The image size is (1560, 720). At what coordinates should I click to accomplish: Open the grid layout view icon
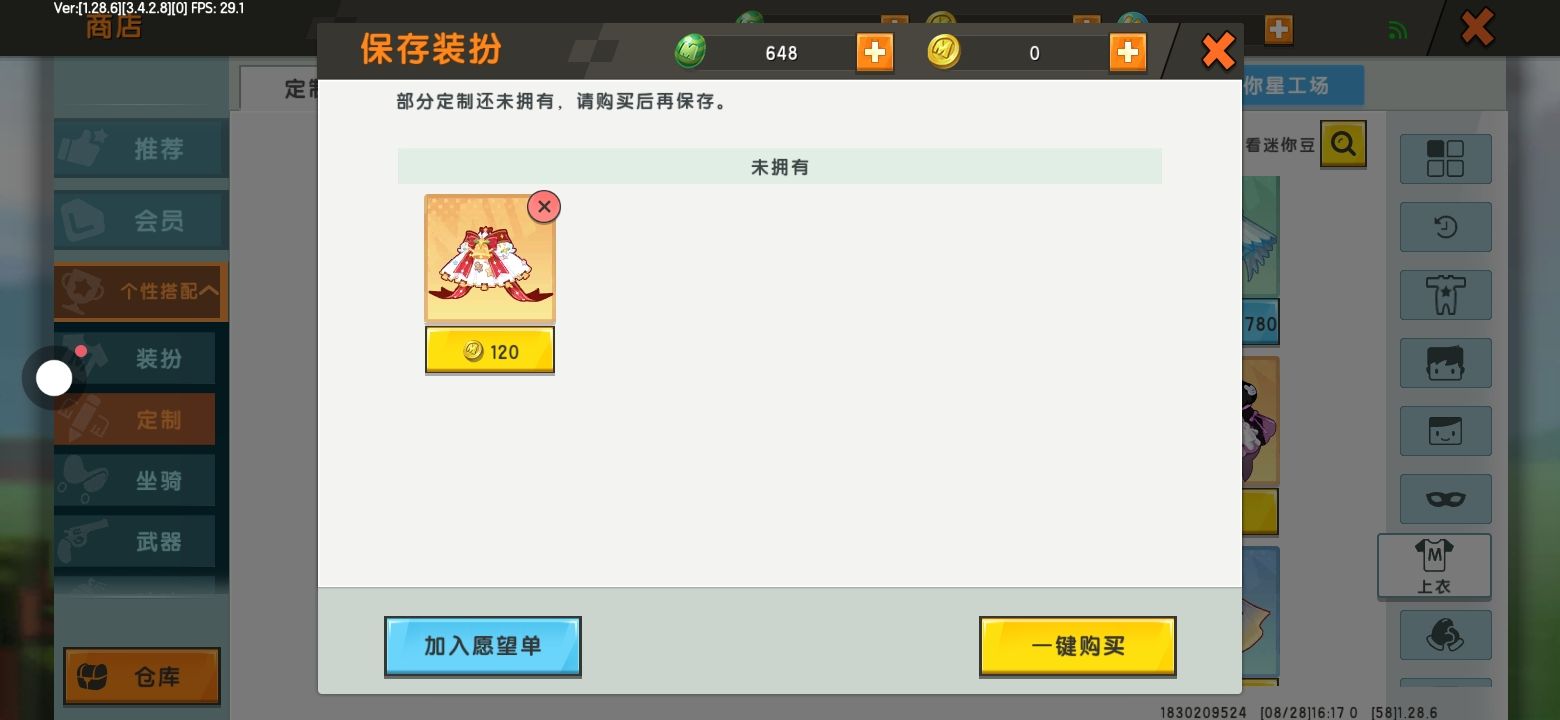pyautogui.click(x=1445, y=159)
